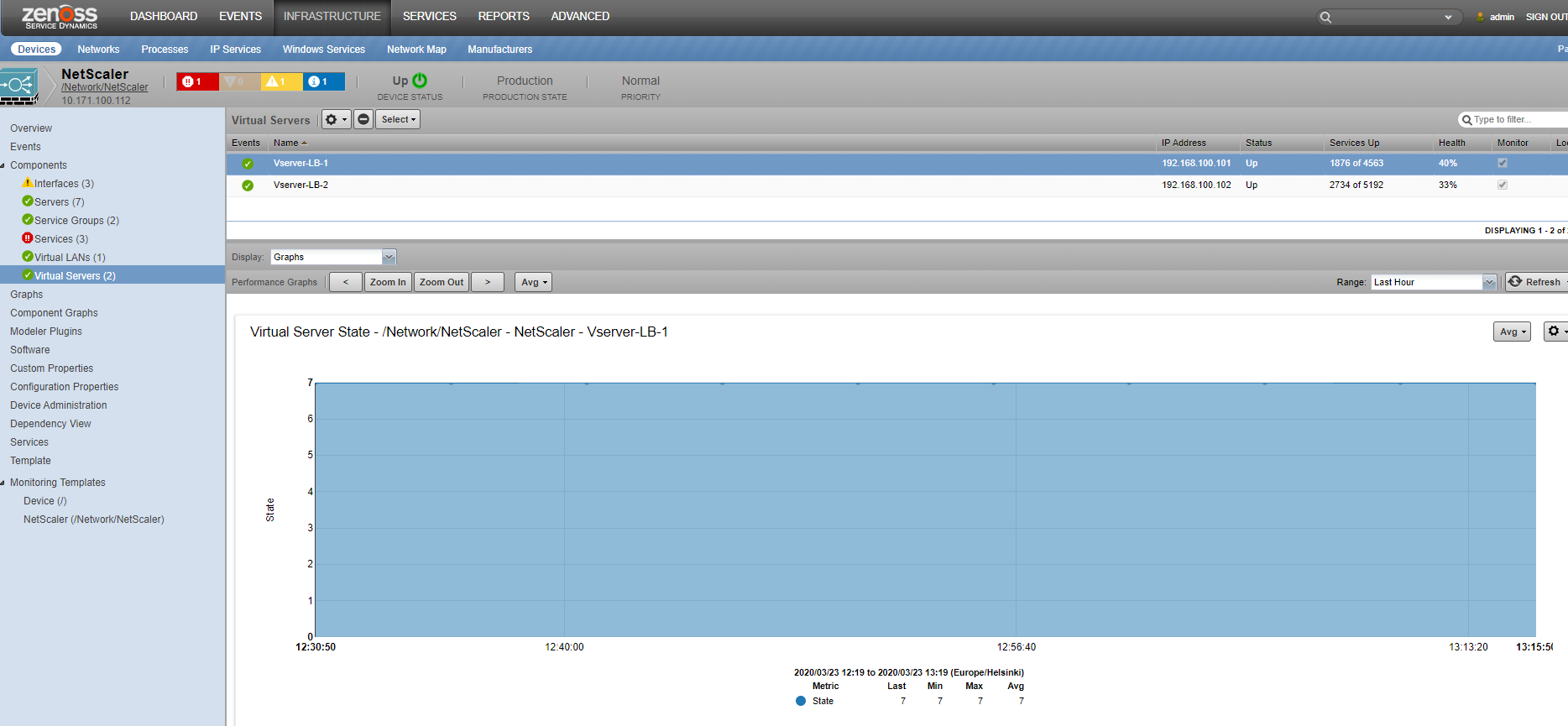Click the green event status icon for Vserver-LB-1
The height and width of the screenshot is (726, 1568).
click(x=248, y=164)
